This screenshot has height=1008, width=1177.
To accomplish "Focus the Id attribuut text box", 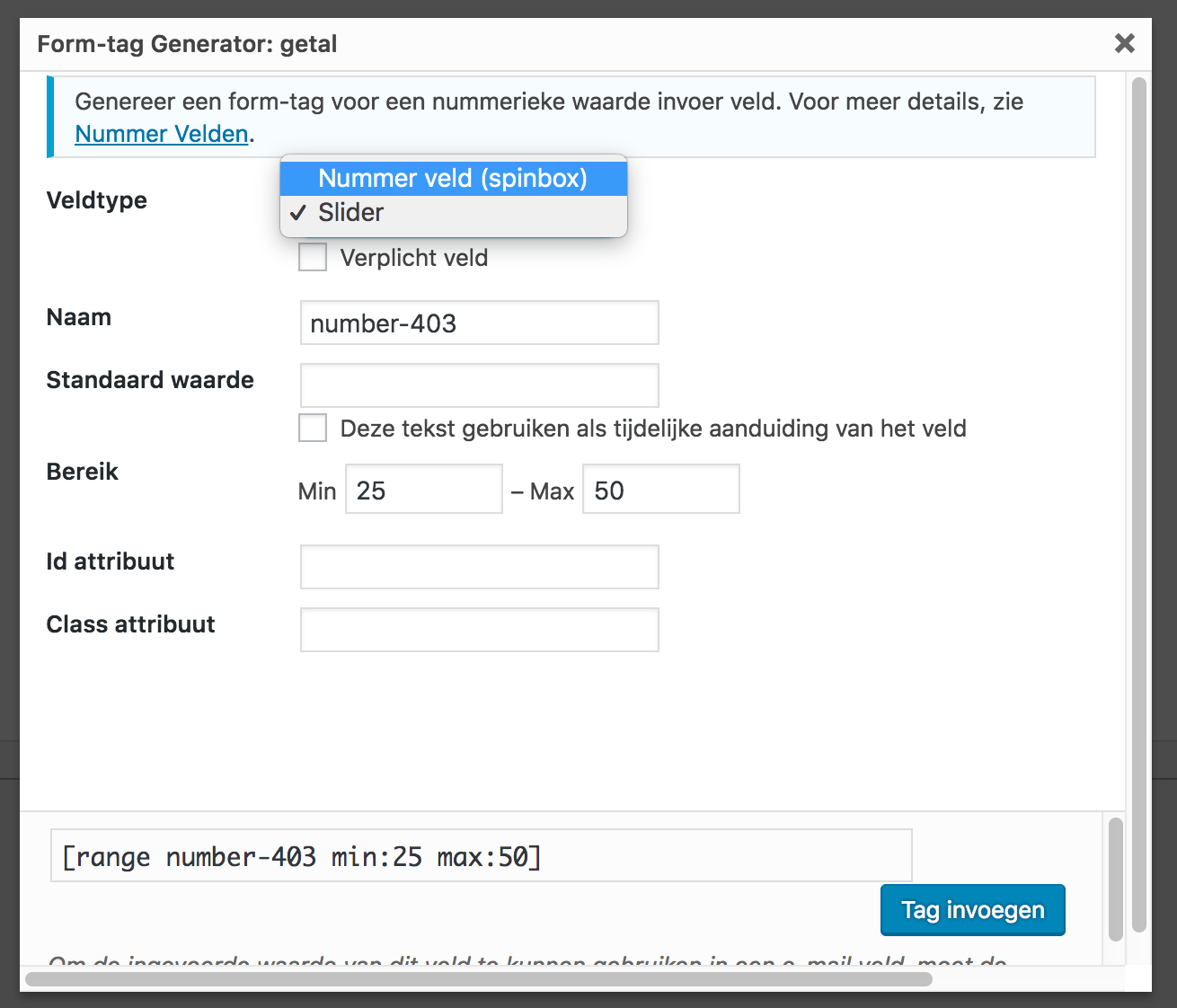I will pyautogui.click(x=479, y=567).
